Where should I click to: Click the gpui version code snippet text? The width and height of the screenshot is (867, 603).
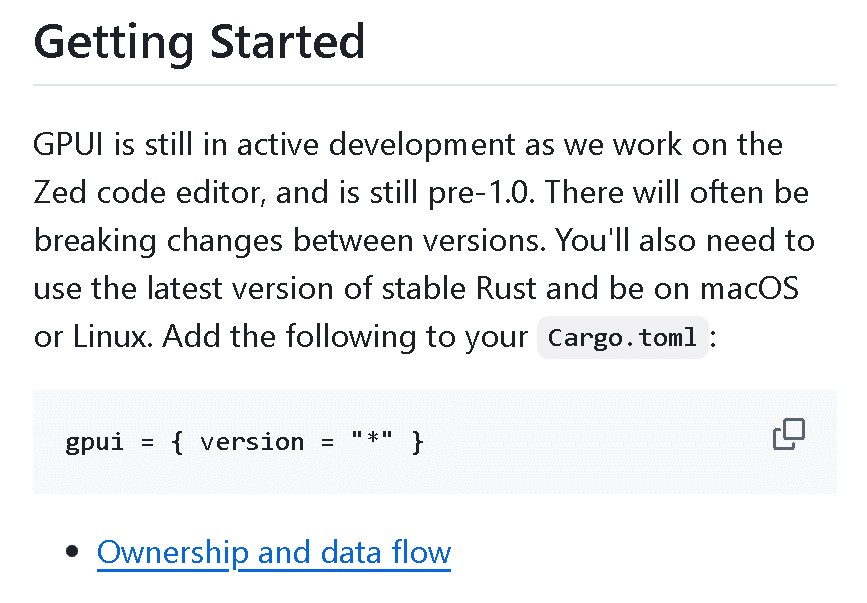click(x=243, y=442)
